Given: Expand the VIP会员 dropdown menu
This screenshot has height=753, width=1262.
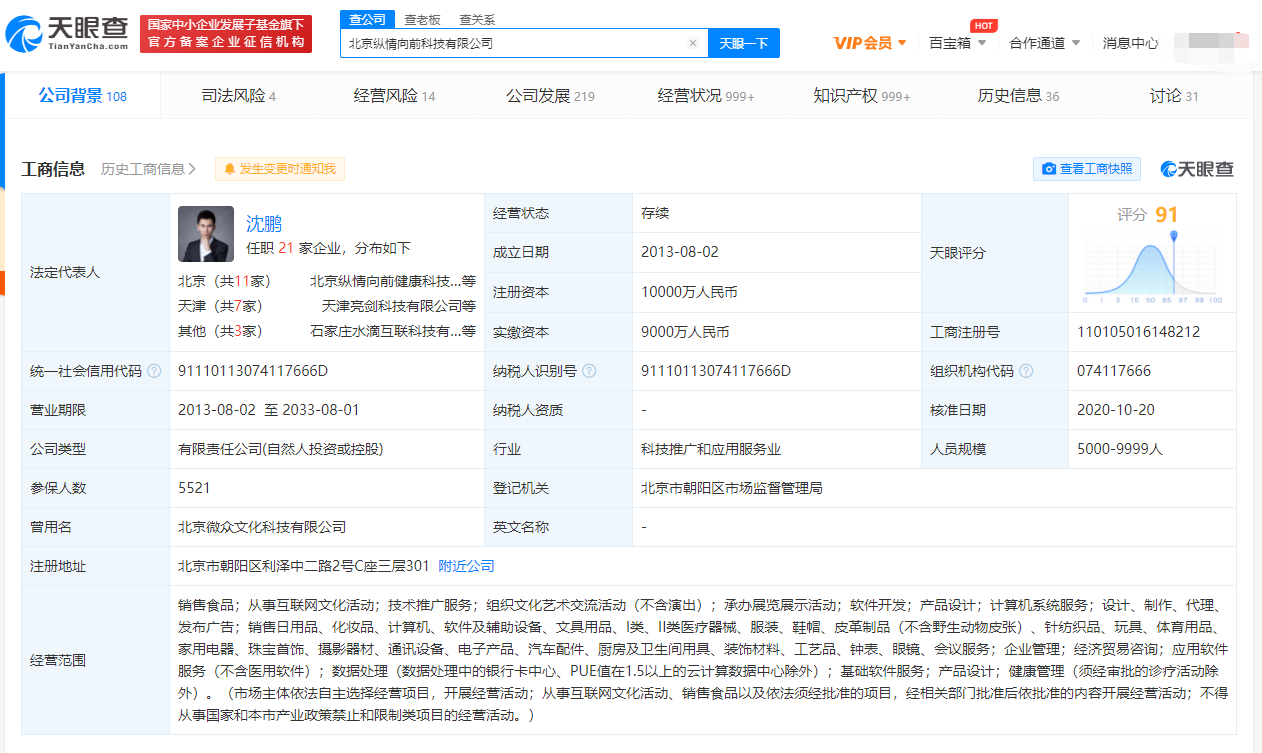Looking at the screenshot, I should click(x=870, y=43).
